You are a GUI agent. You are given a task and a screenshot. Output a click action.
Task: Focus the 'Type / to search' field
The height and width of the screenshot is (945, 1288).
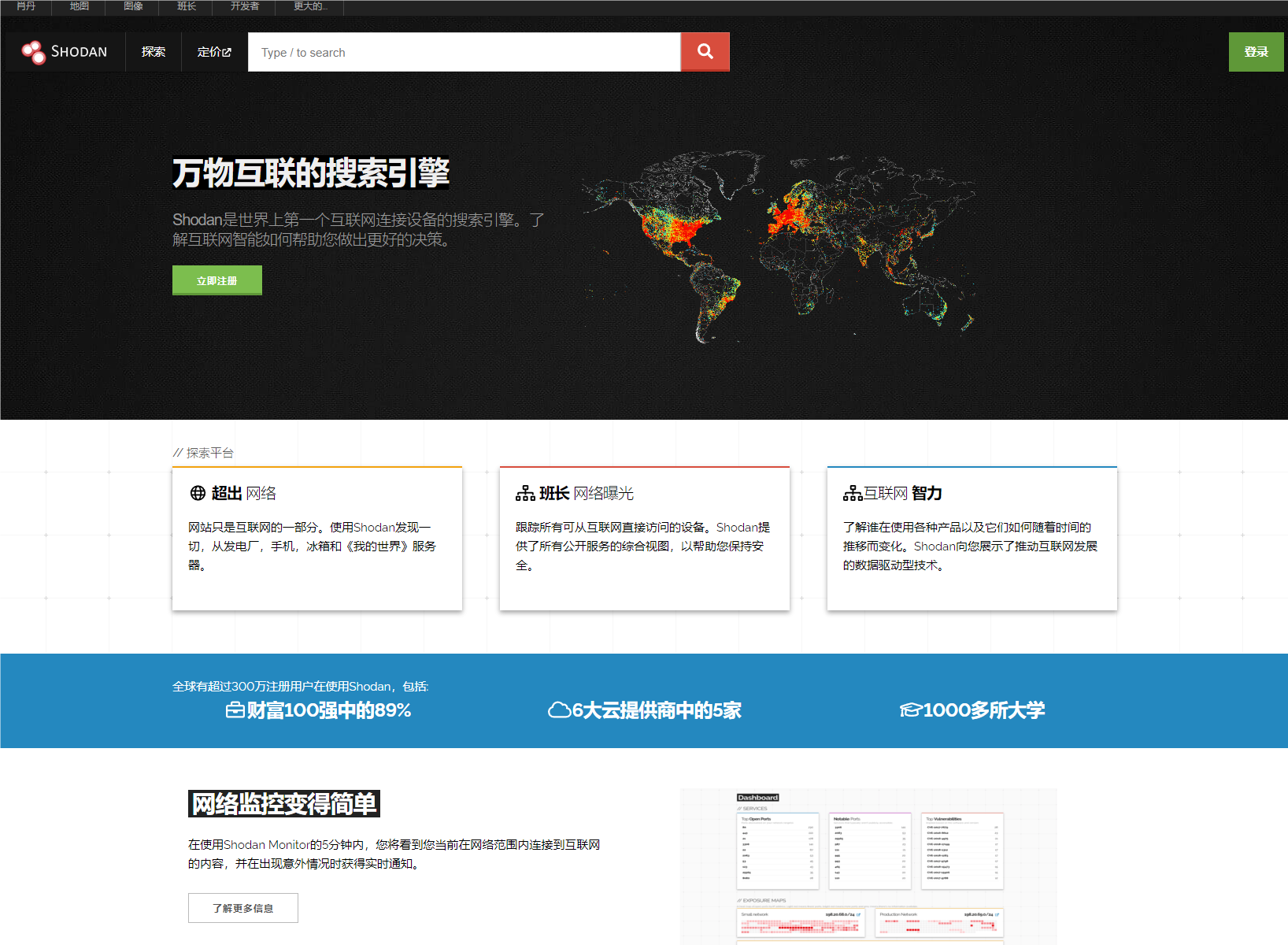click(464, 52)
